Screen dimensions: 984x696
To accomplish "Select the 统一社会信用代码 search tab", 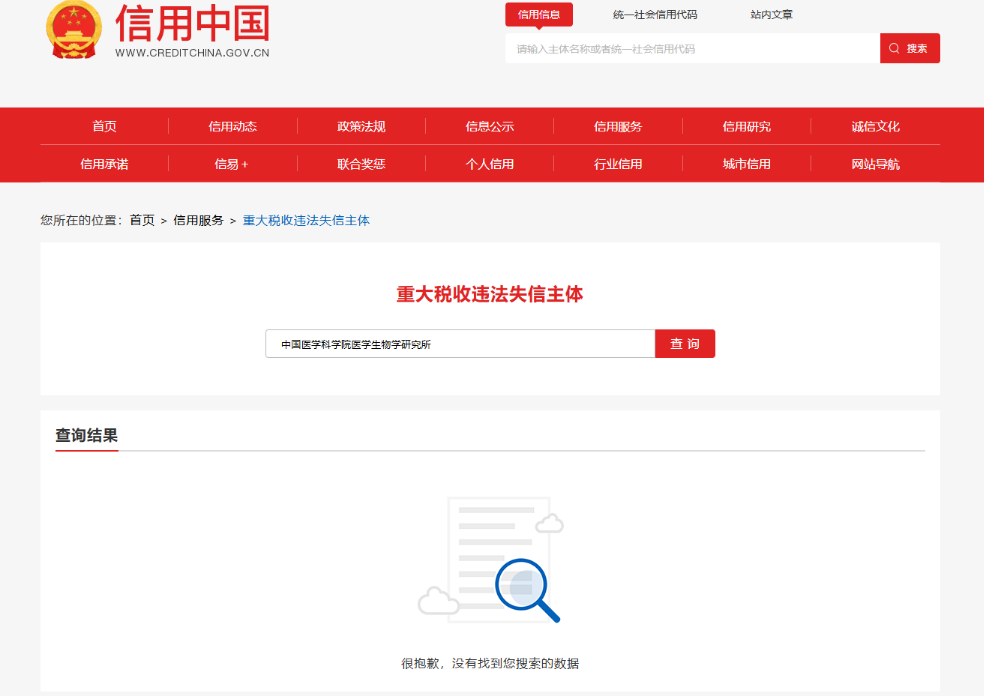I will [655, 14].
